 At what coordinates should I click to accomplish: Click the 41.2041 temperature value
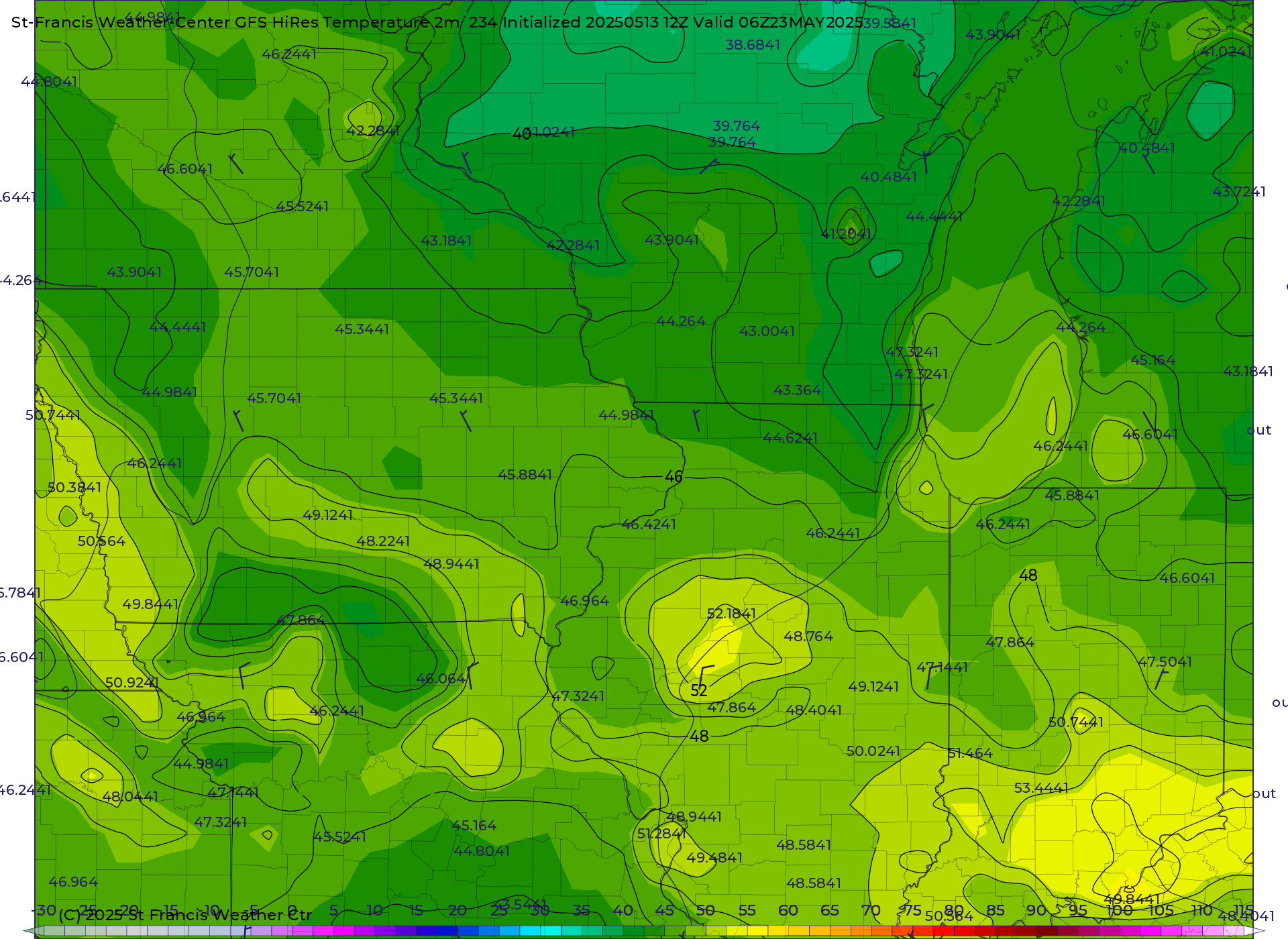tap(846, 233)
